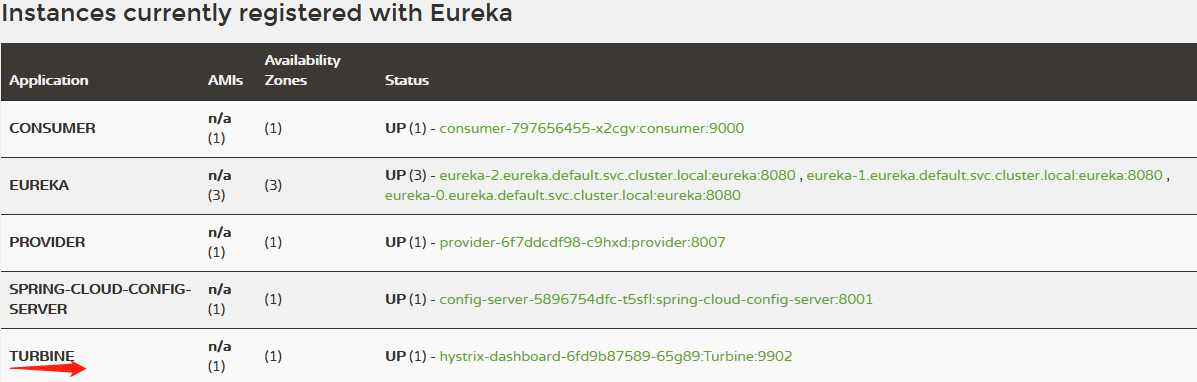Viewport: 1197px width, 382px height.
Task: Select the AMIs column header
Action: 225,80
